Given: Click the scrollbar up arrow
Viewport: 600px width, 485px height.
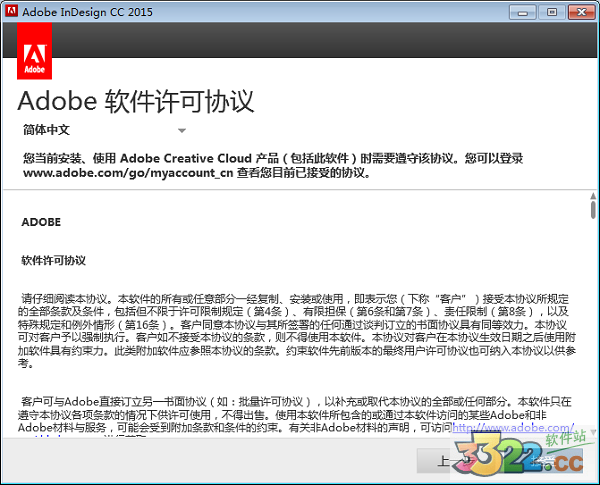Looking at the screenshot, I should 593,196.
